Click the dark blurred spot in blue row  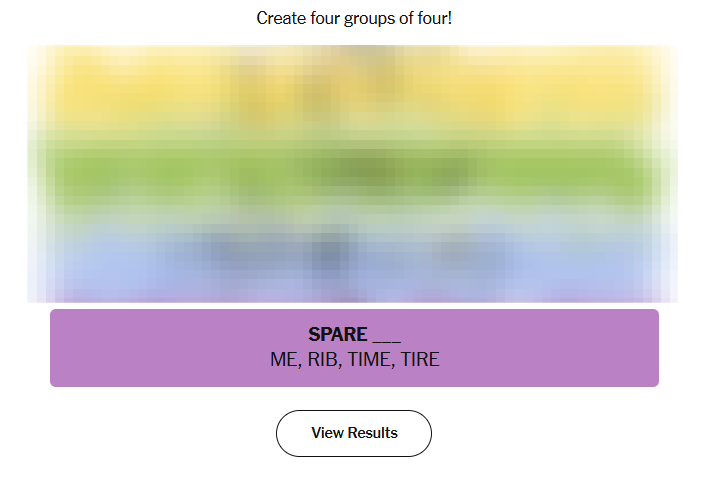tap(325, 256)
